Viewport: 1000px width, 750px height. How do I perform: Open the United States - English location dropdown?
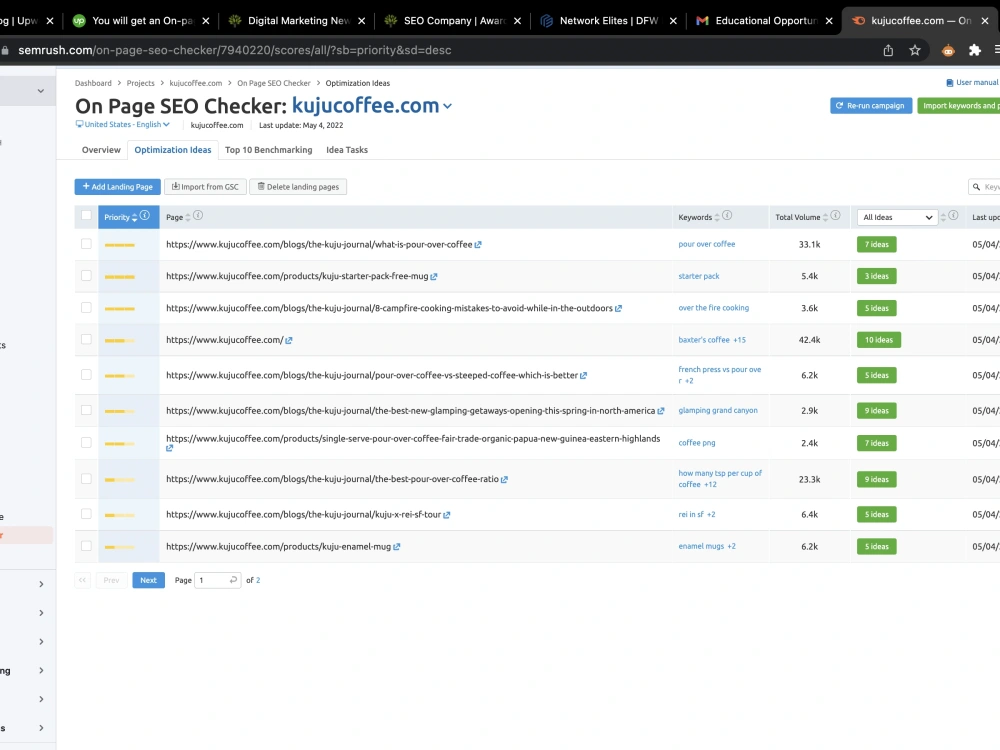[x=123, y=124]
